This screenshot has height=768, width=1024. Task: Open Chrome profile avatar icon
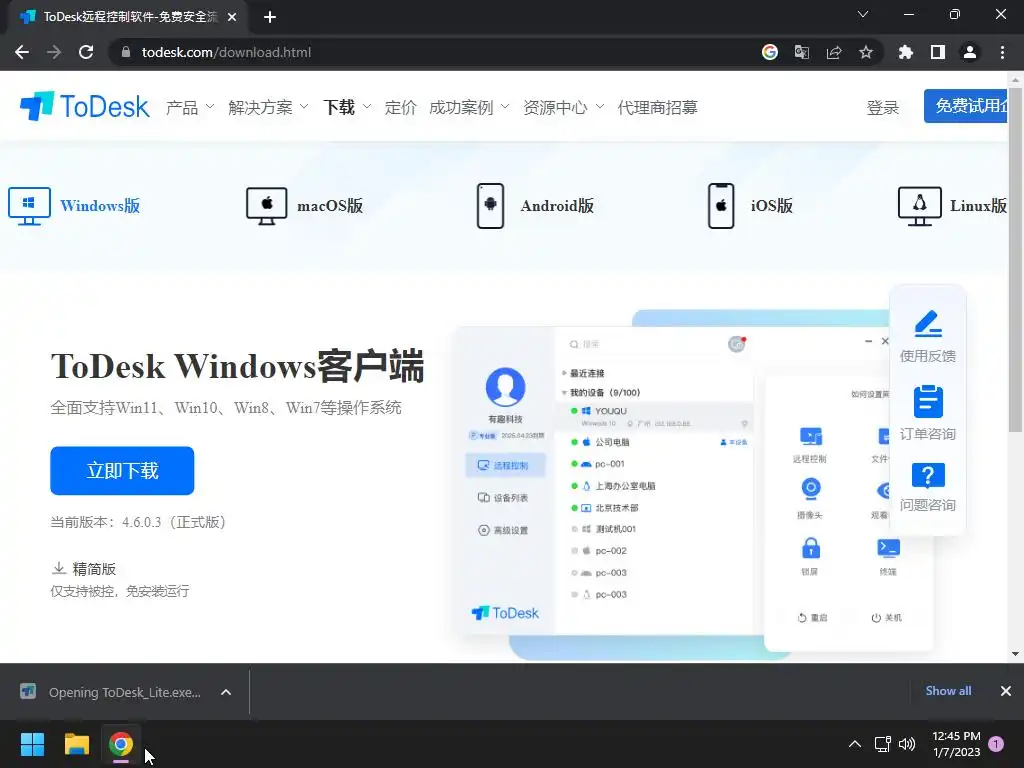[x=970, y=52]
